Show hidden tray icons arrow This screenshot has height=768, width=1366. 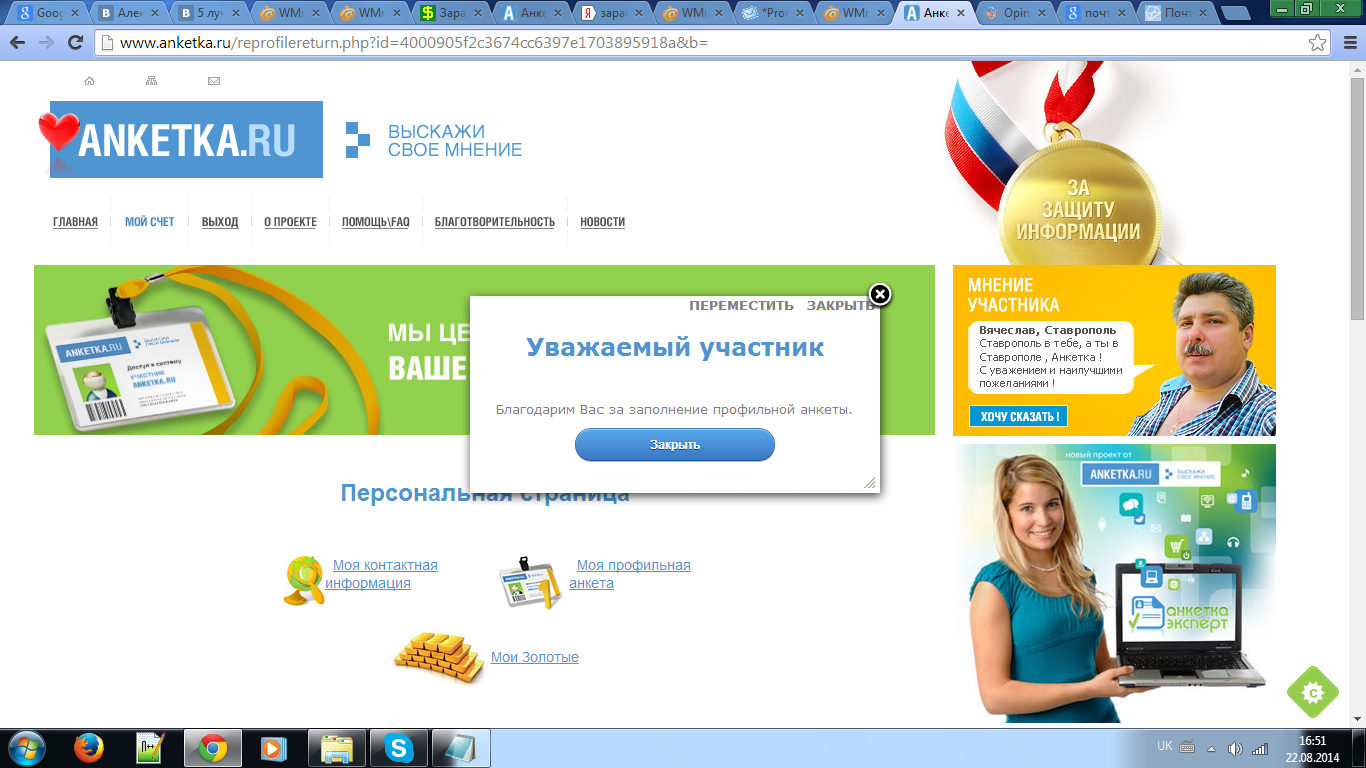tap(1211, 748)
